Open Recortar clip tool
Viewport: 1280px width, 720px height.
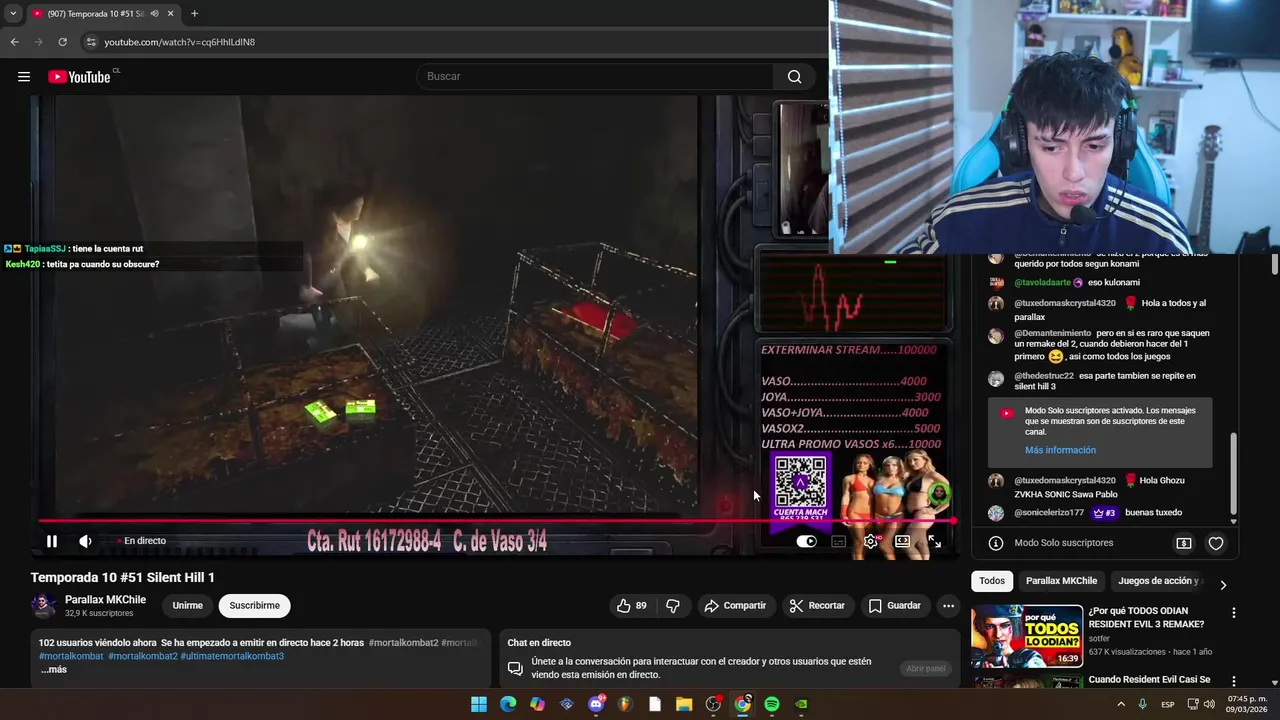click(817, 605)
